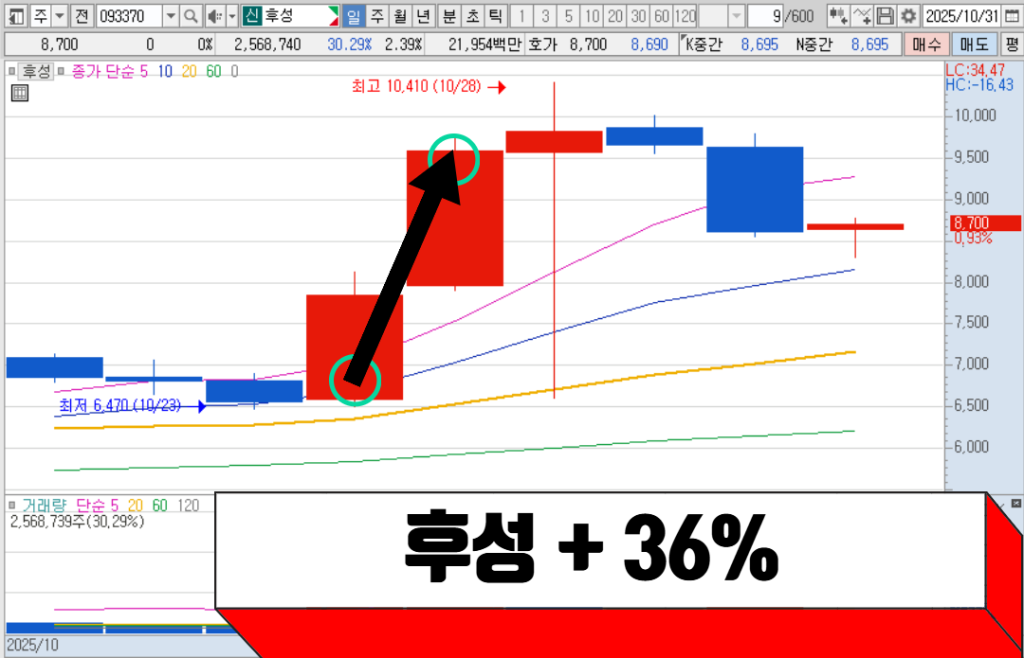Expand the stock code 093370 dropdown

click(169, 16)
